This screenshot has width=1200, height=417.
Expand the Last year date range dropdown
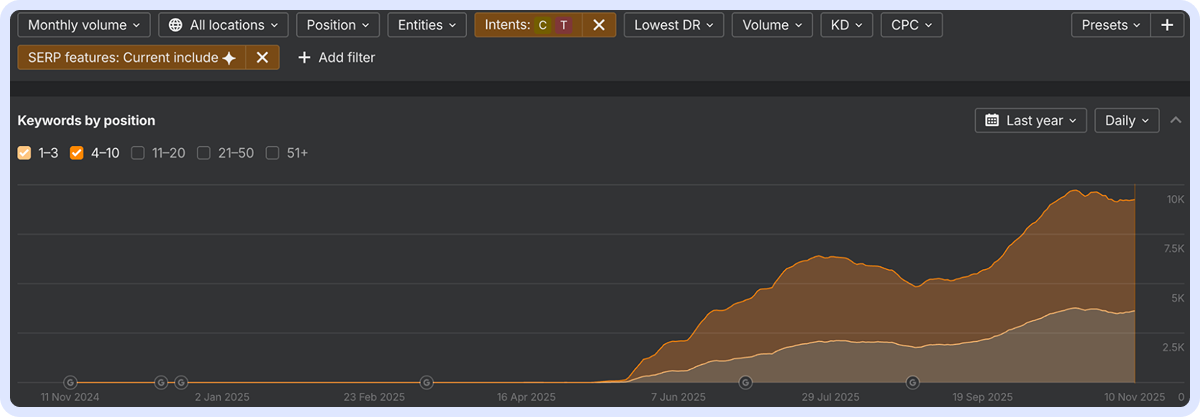click(x=1031, y=120)
